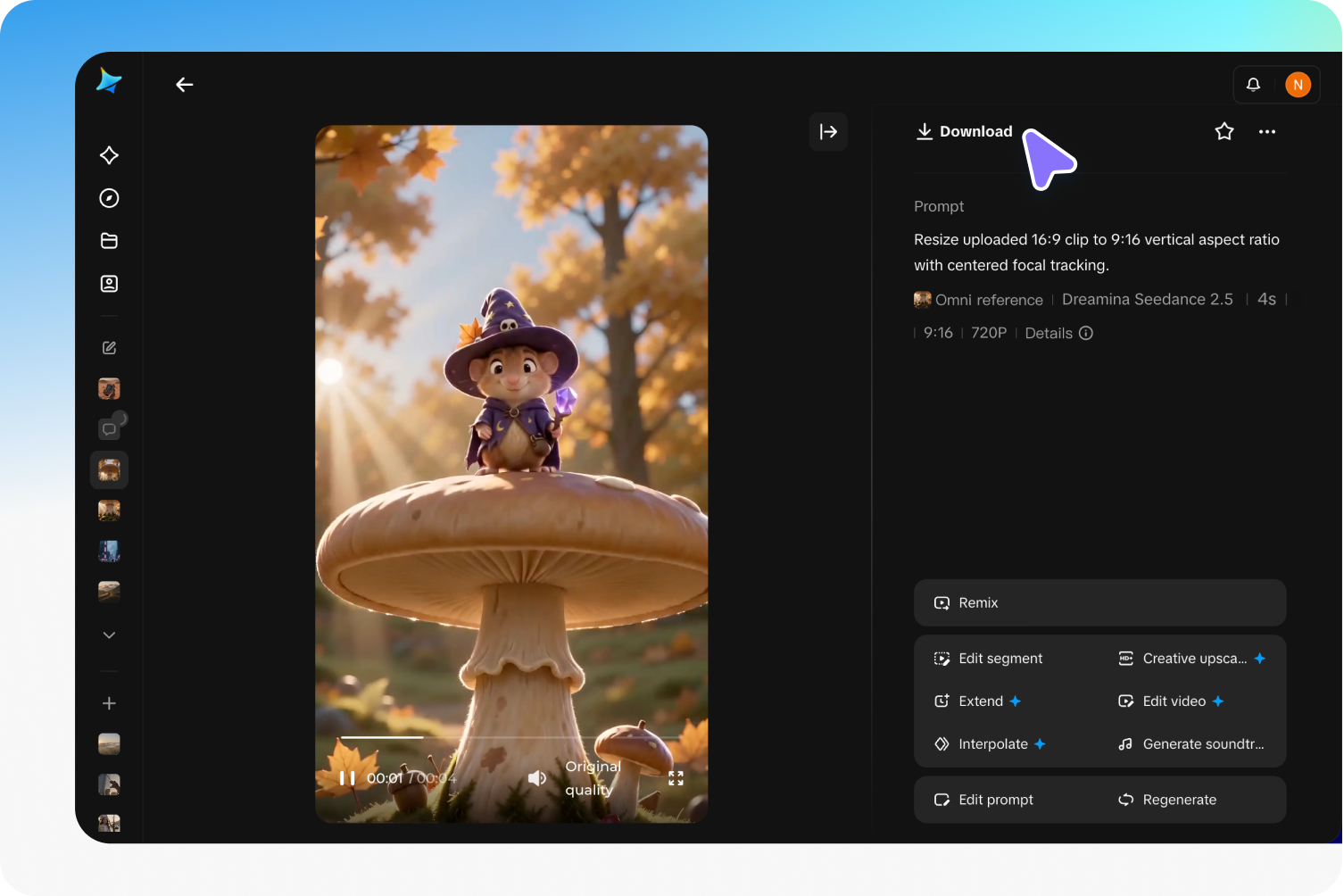Collapse the details panel arrow button

click(828, 132)
